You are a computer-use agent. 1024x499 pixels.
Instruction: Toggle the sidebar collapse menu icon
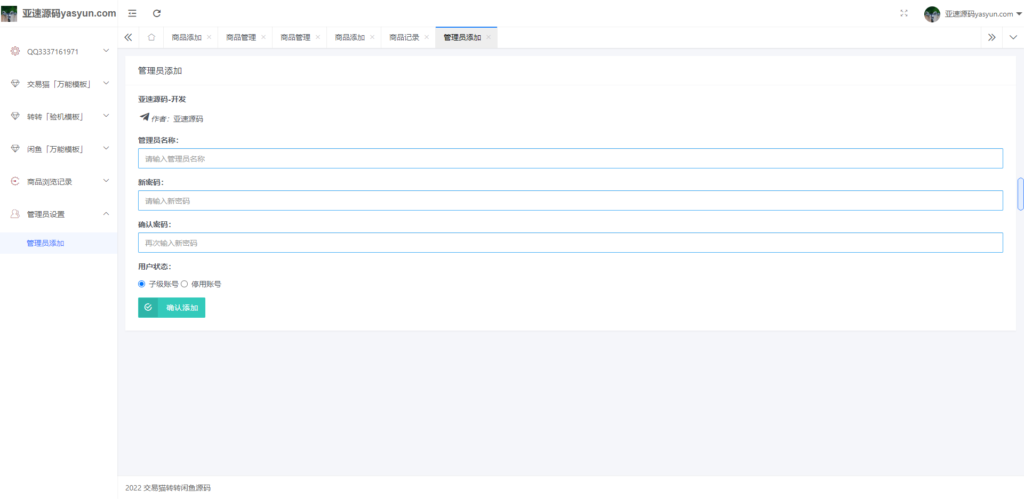tap(132, 13)
